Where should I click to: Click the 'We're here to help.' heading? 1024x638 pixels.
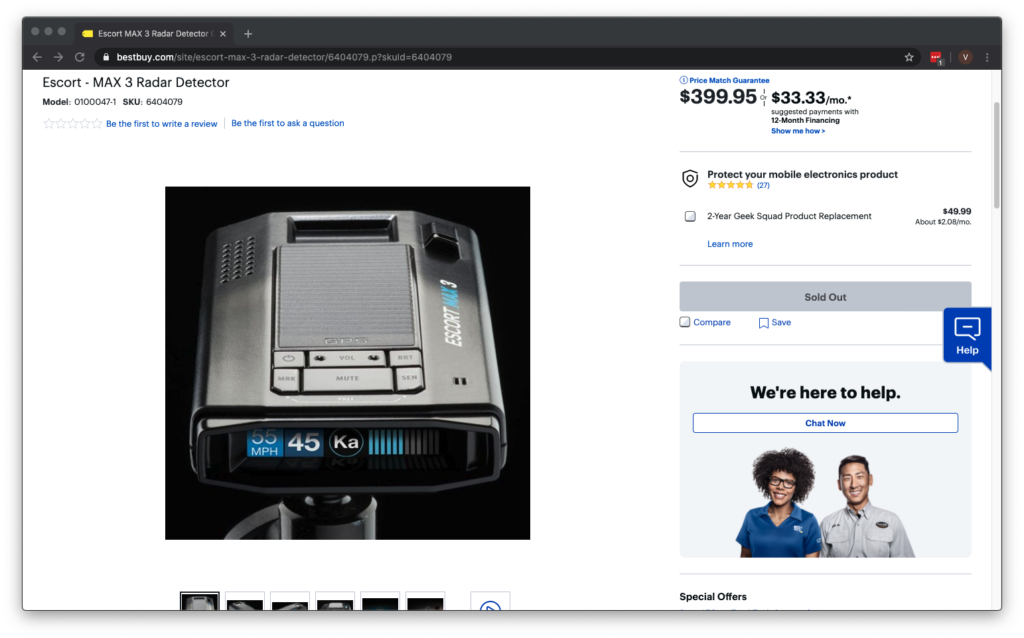[825, 392]
